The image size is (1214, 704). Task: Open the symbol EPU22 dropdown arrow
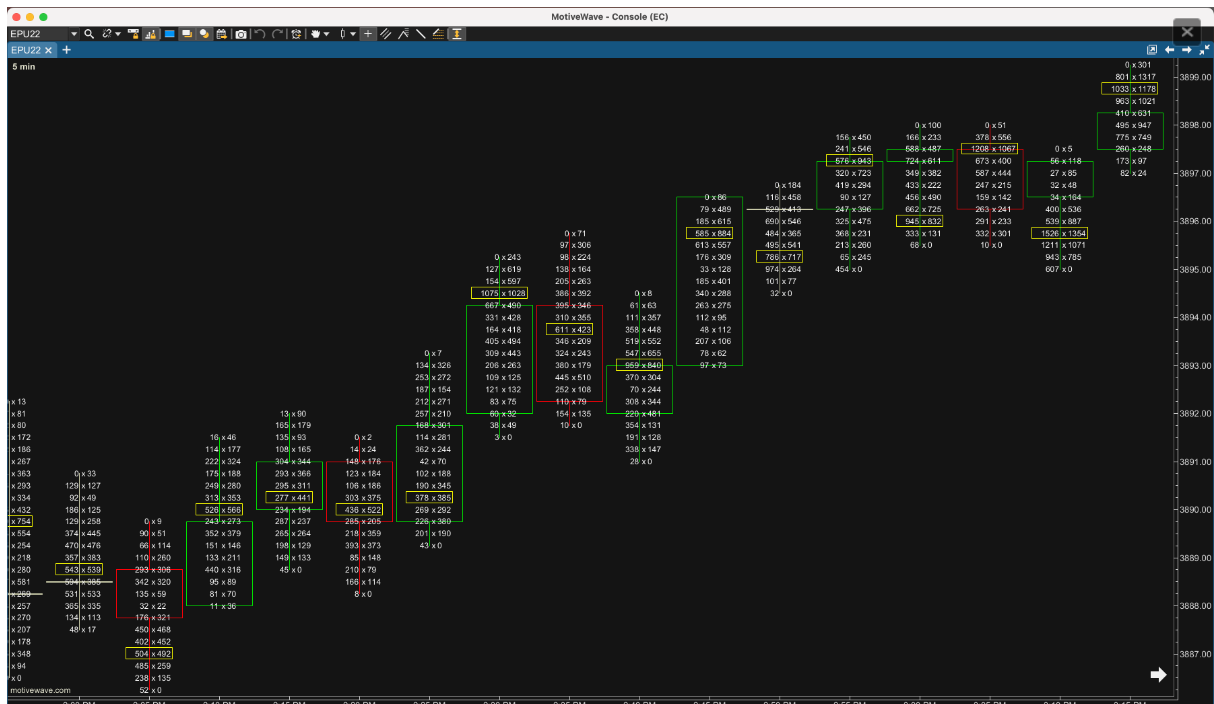pos(73,34)
